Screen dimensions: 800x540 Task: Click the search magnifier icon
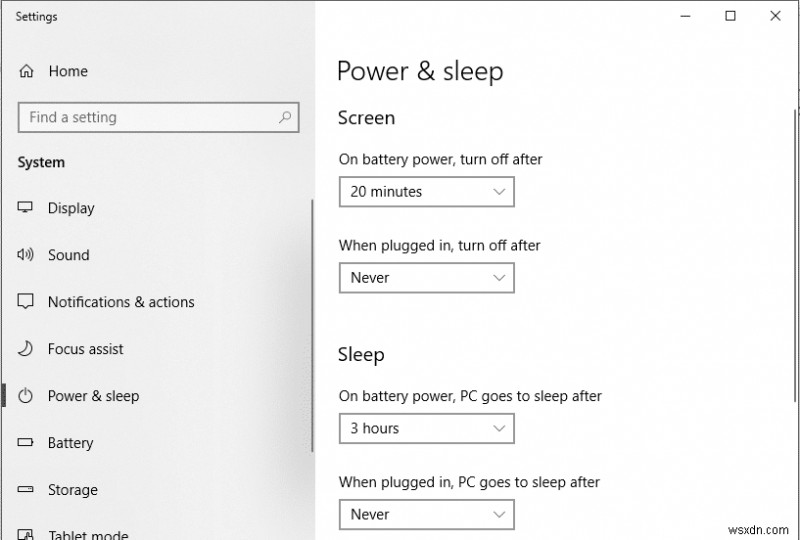[285, 118]
